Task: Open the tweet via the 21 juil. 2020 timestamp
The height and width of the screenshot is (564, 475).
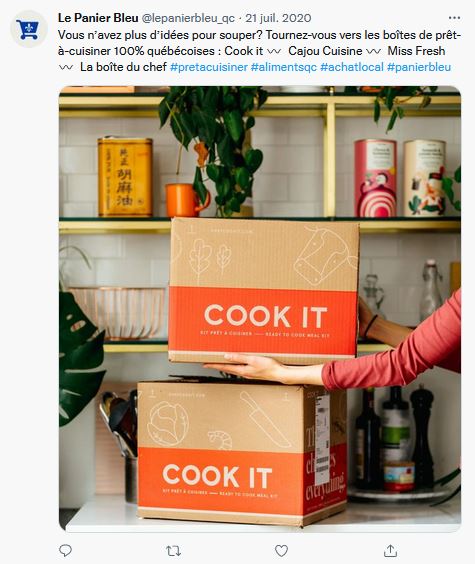Action: tap(278, 18)
